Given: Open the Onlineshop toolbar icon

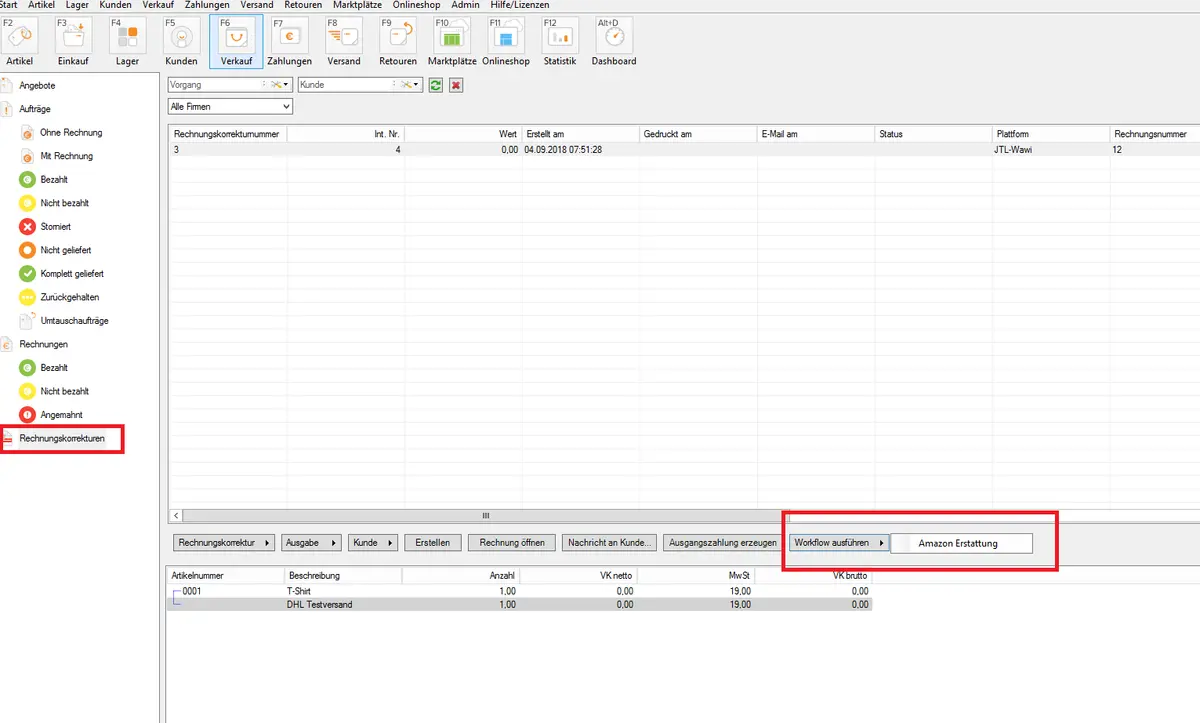Looking at the screenshot, I should (506, 42).
